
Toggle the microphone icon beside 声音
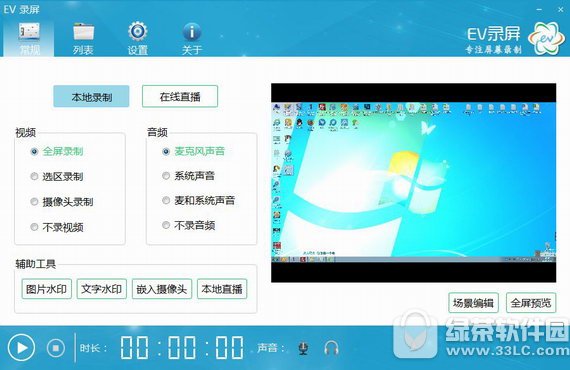(x=303, y=348)
